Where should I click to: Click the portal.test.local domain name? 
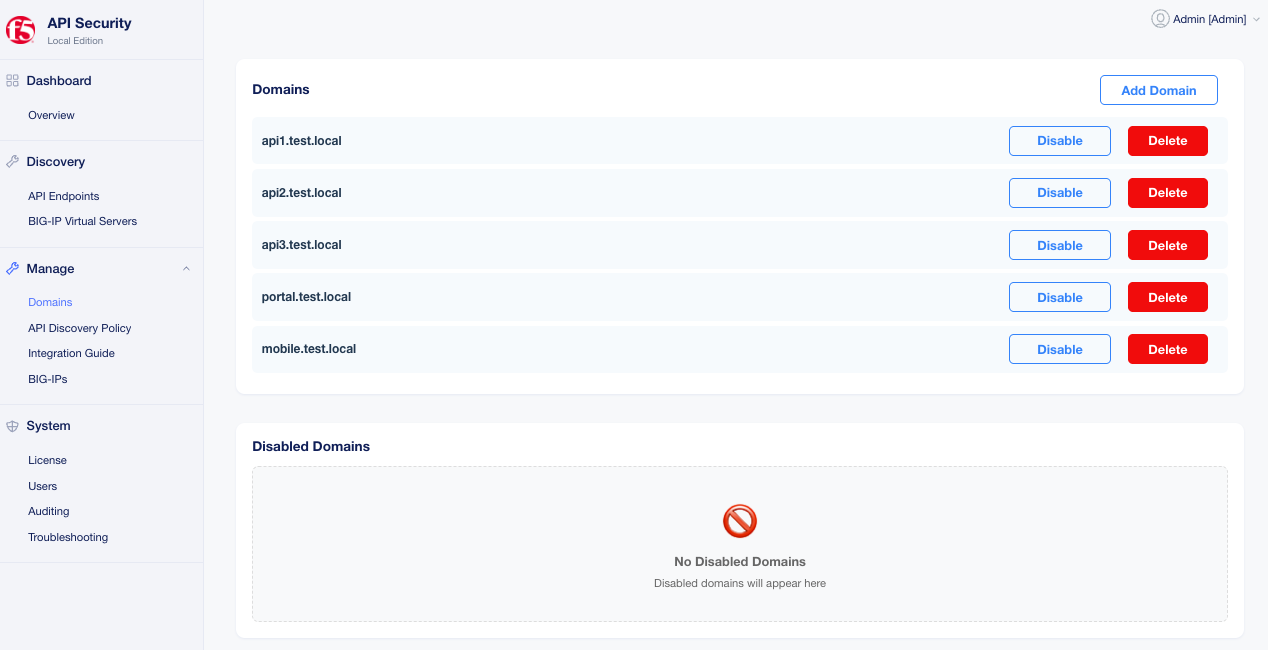pyautogui.click(x=307, y=297)
